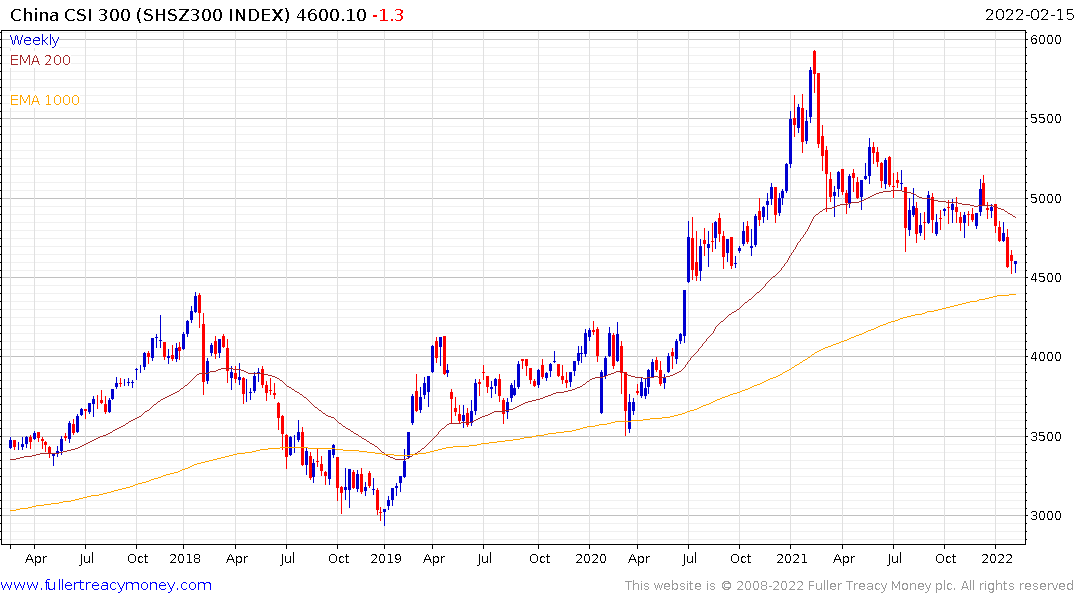The width and height of the screenshot is (1075, 600).
Task: Select the 2021 time axis marker
Action: point(791,558)
